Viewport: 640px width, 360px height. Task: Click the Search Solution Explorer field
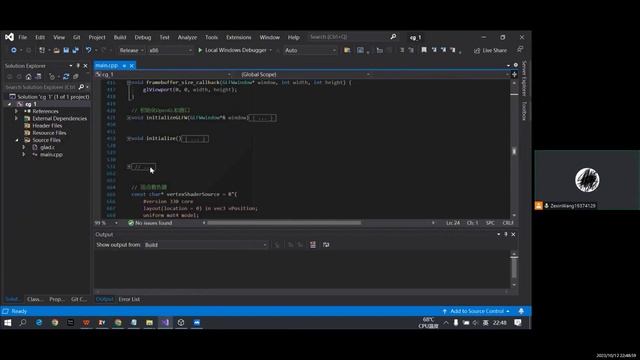[41, 87]
